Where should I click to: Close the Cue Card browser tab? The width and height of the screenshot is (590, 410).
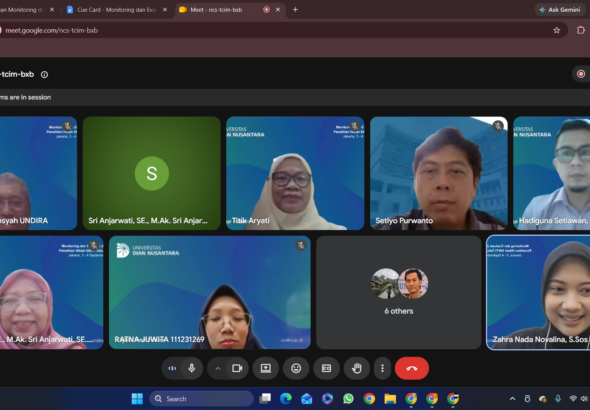click(165, 10)
